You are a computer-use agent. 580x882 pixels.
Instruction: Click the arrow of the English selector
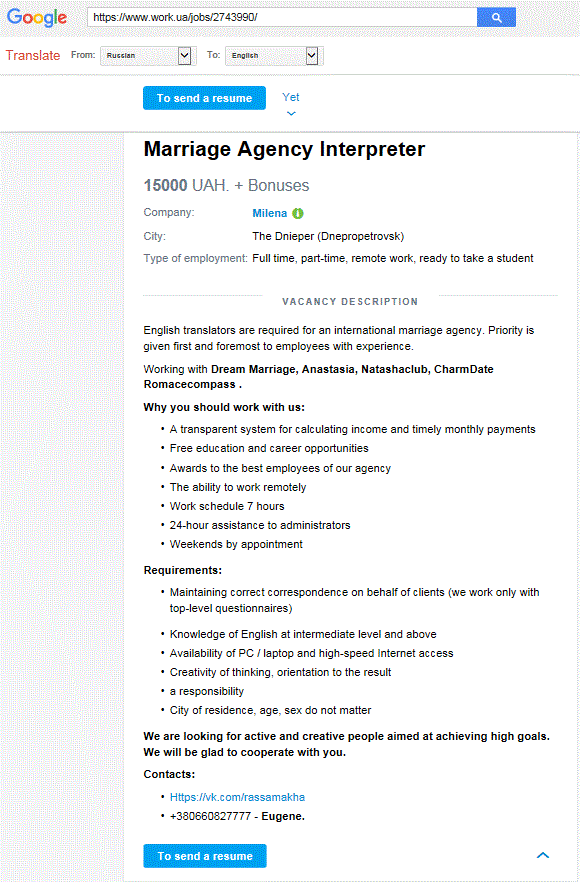click(x=312, y=56)
